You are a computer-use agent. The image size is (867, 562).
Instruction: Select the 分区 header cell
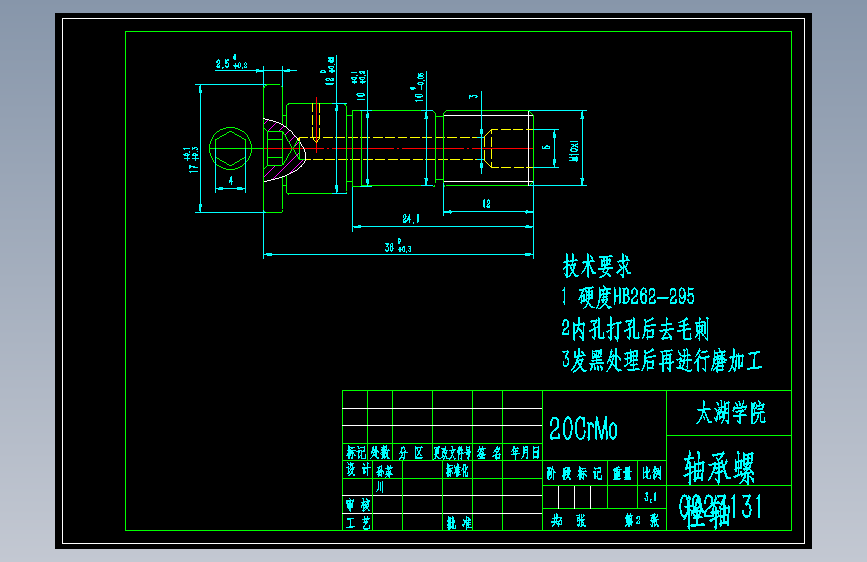click(412, 452)
